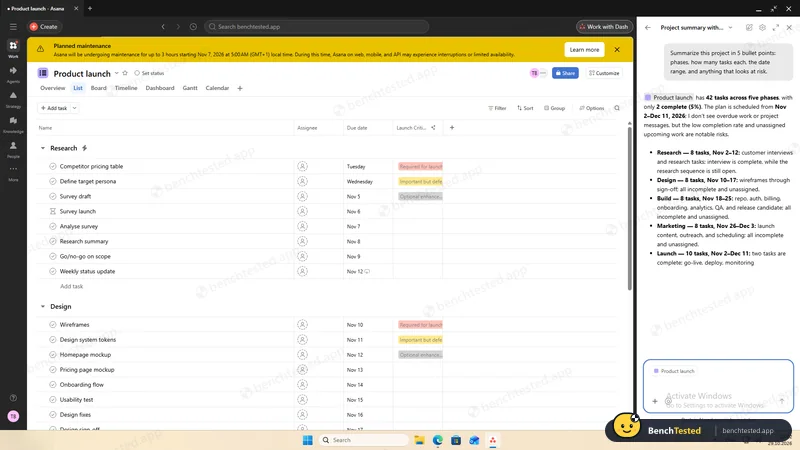
Task: Dismiss the planned maintenance banner
Action: pyautogui.click(x=617, y=49)
